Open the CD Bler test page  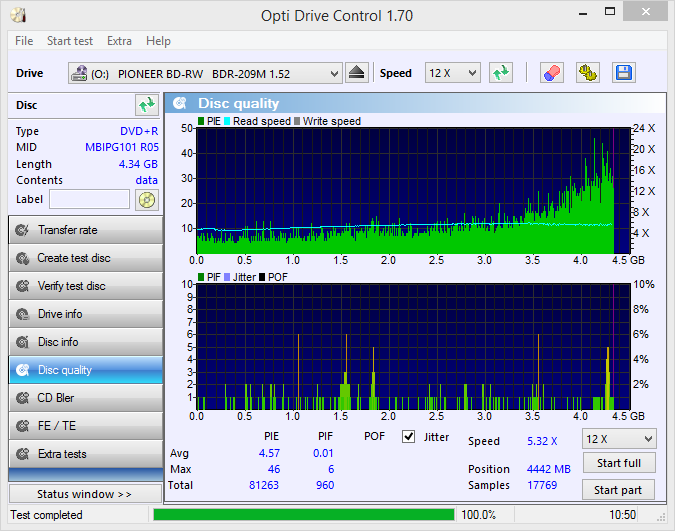coord(85,398)
